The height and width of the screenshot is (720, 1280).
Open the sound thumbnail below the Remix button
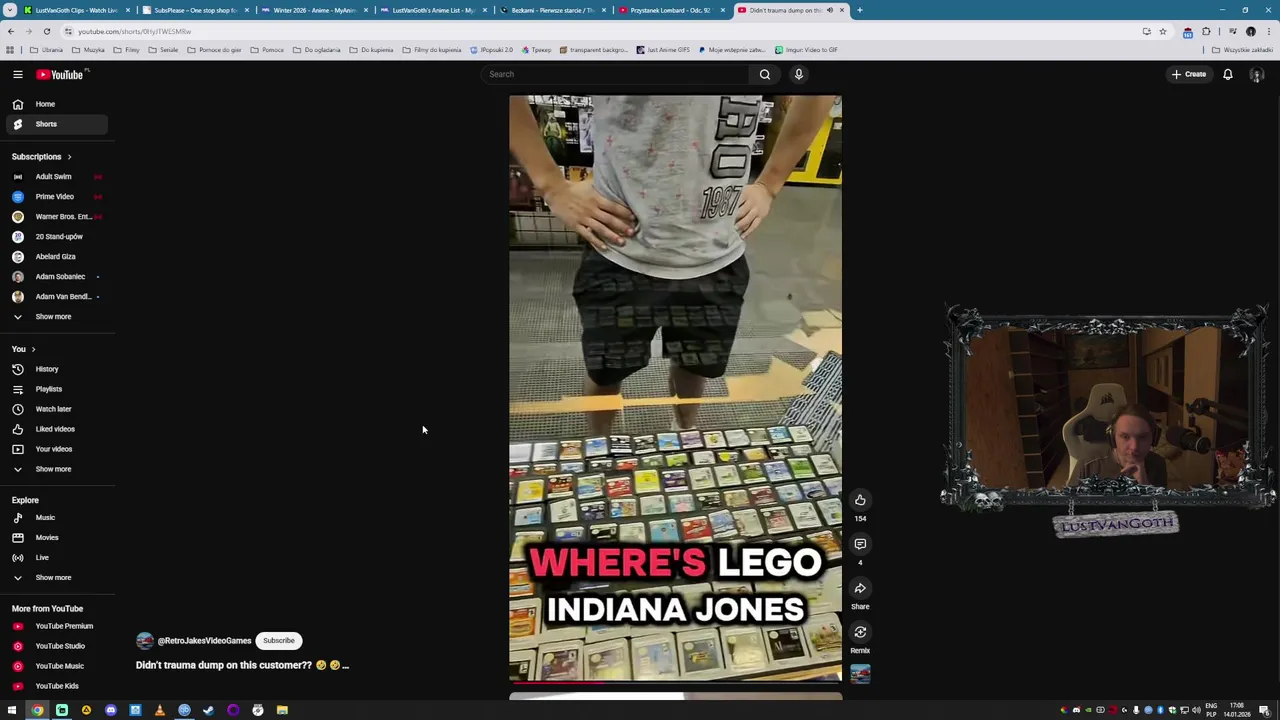coord(860,675)
